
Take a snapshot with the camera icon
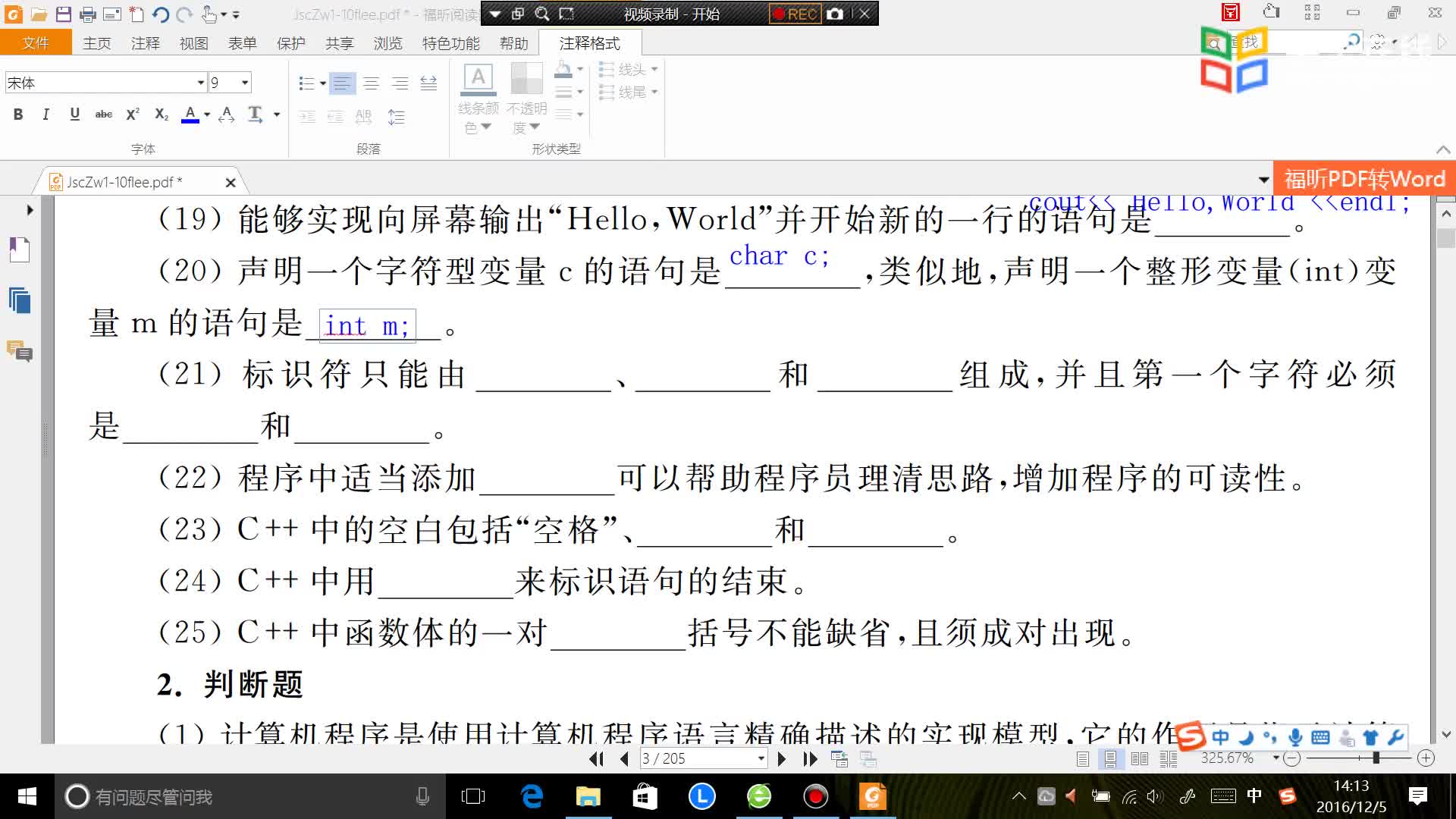pos(835,14)
